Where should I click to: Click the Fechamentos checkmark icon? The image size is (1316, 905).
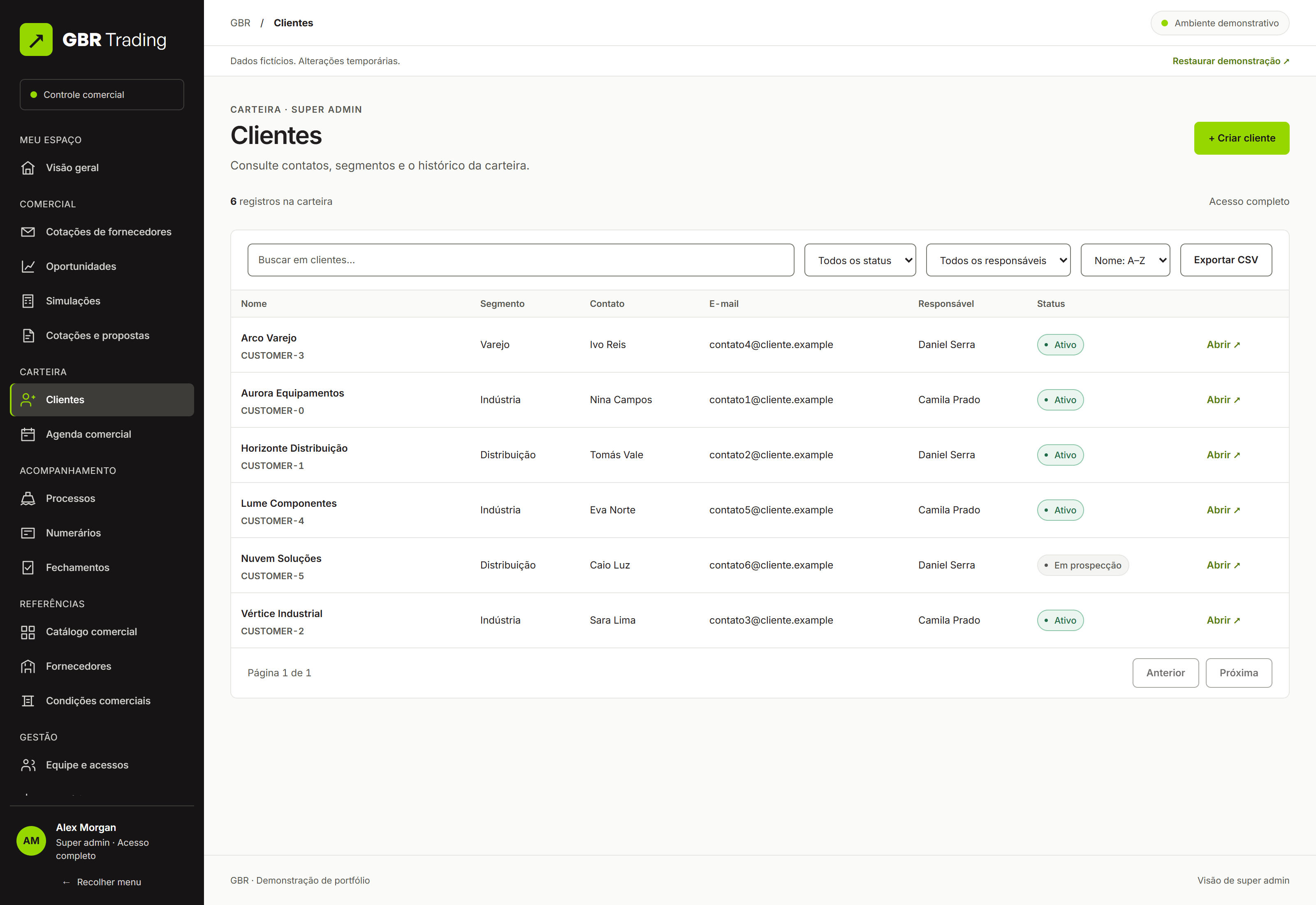coord(28,568)
